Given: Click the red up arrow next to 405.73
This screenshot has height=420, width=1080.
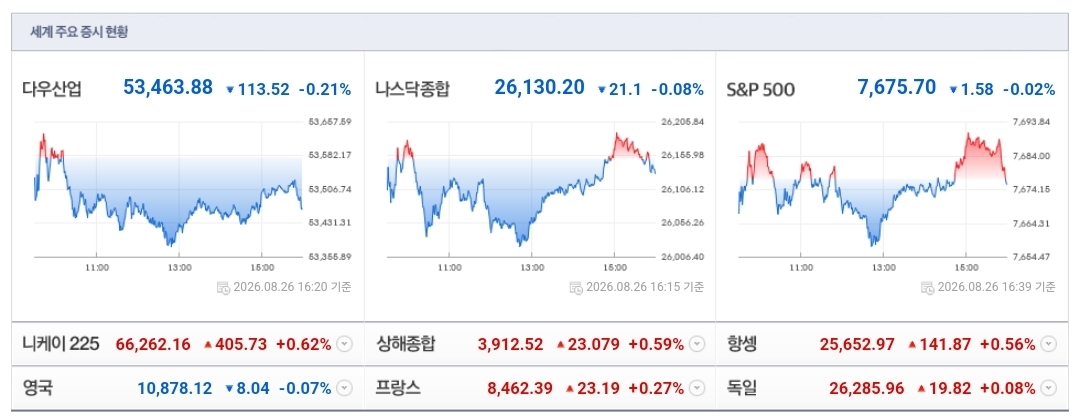Looking at the screenshot, I should point(208,344).
